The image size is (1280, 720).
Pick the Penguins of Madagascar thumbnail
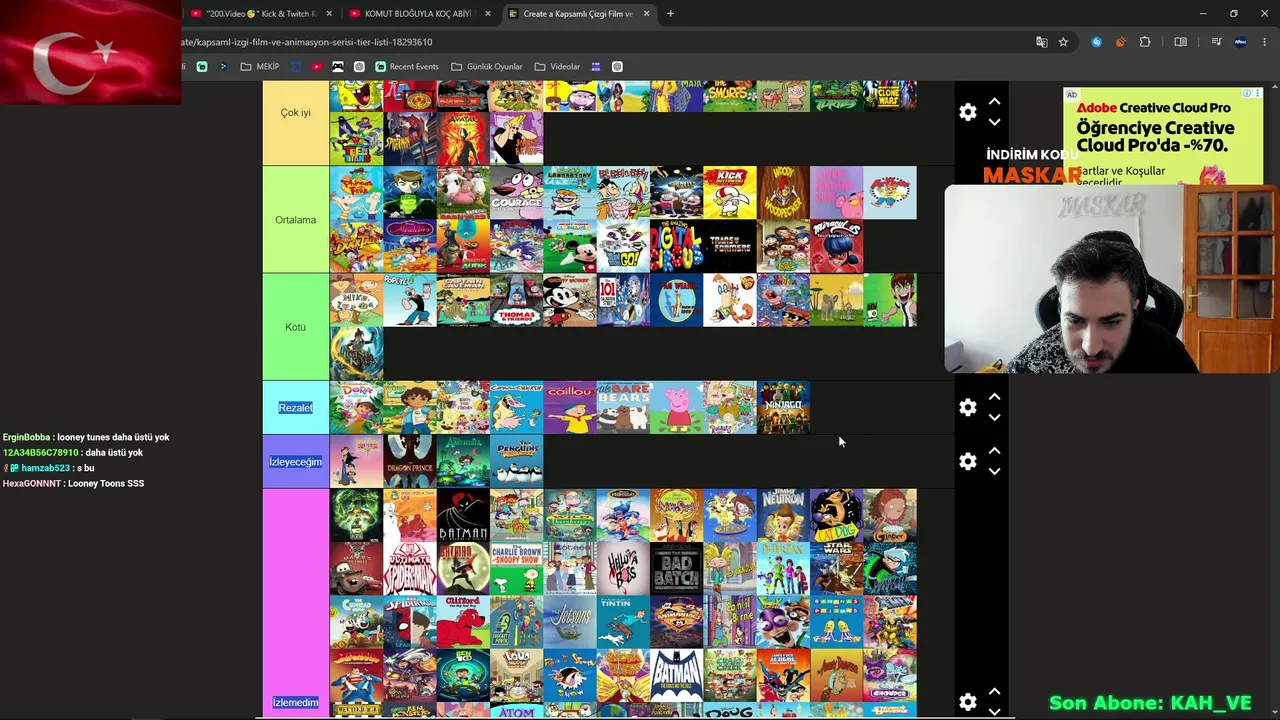point(517,462)
